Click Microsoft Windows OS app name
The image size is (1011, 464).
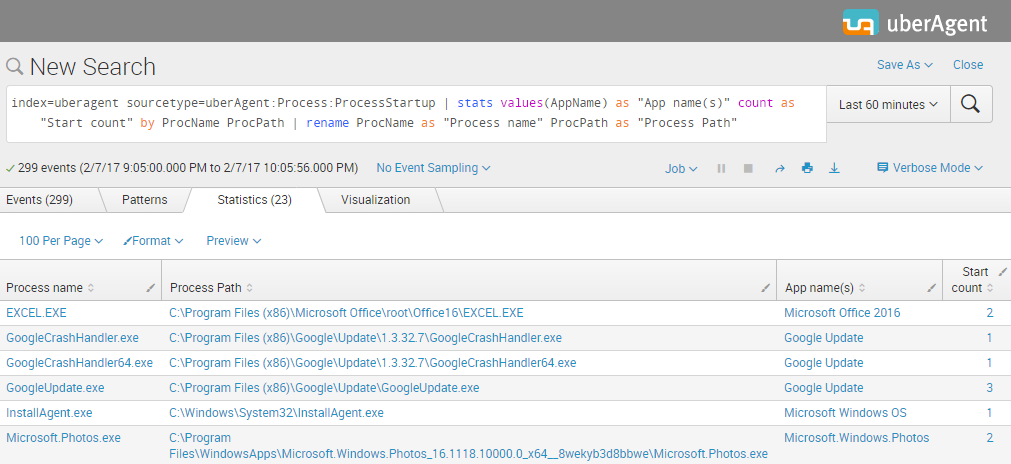coord(845,412)
